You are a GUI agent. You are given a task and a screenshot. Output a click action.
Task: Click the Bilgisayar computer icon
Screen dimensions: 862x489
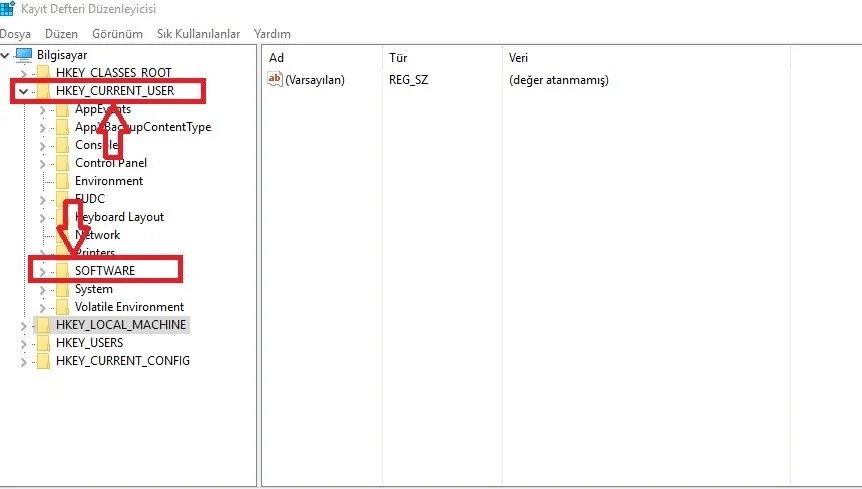[24, 54]
